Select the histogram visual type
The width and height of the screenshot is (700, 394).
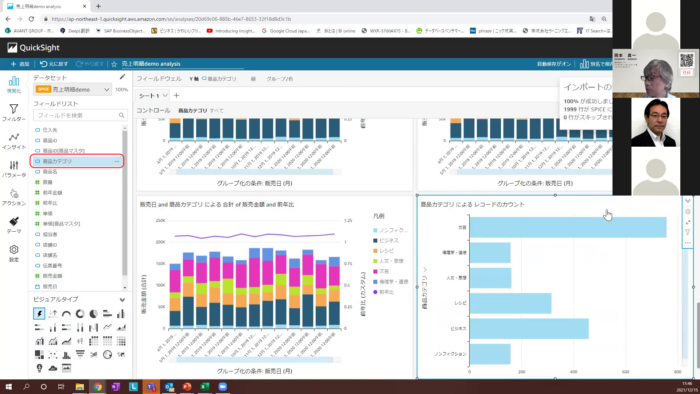click(66, 355)
